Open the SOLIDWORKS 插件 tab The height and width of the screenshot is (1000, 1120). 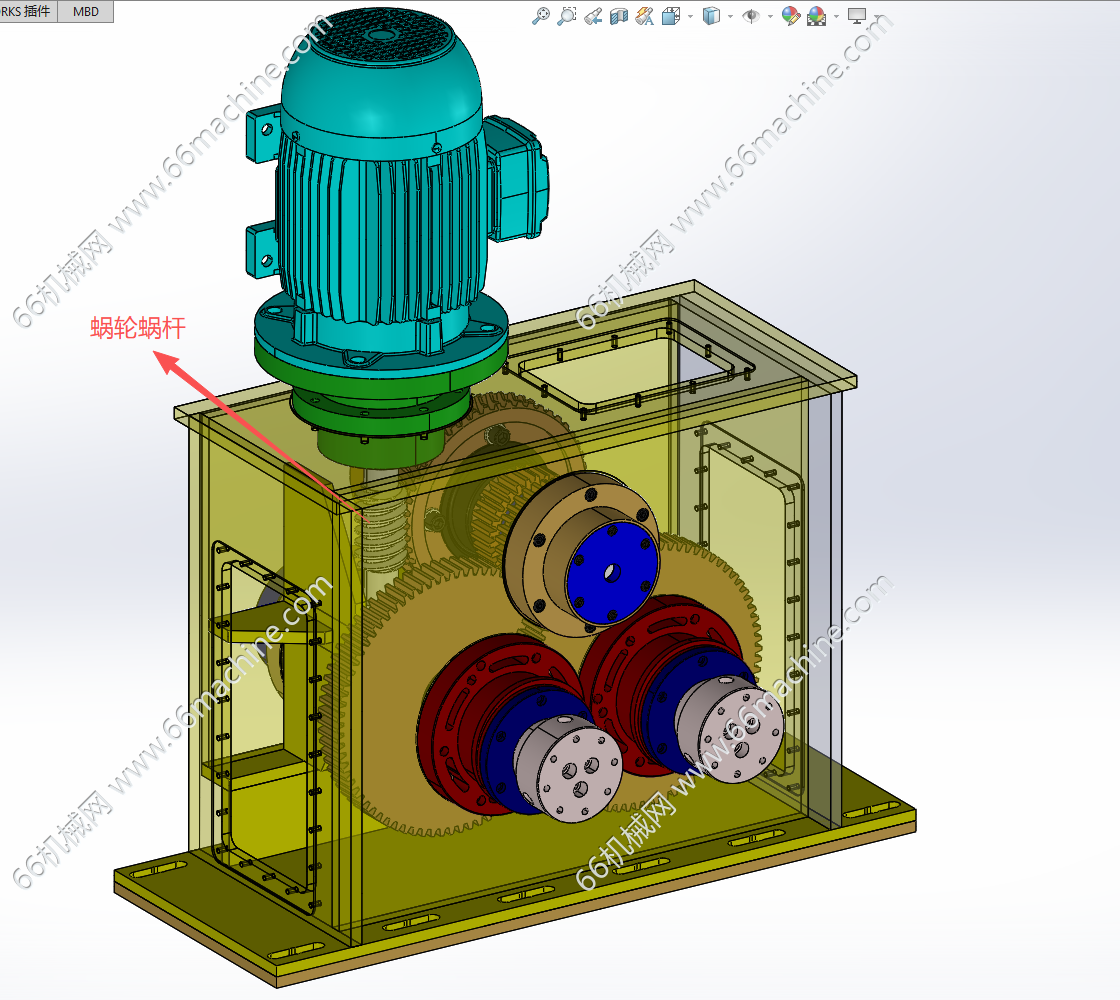click(x=29, y=11)
